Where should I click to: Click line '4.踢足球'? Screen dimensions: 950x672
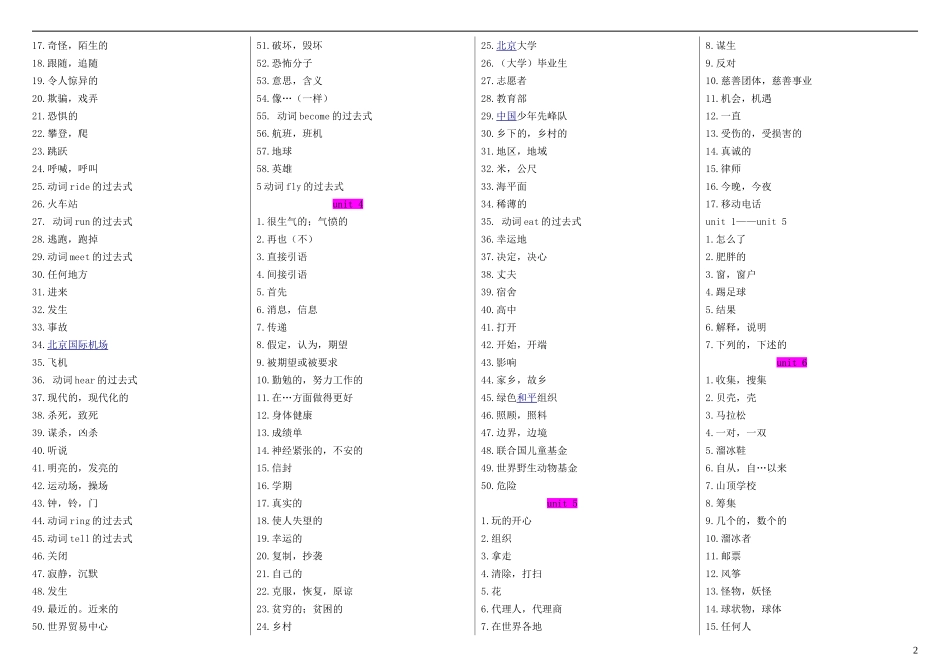(x=726, y=292)
